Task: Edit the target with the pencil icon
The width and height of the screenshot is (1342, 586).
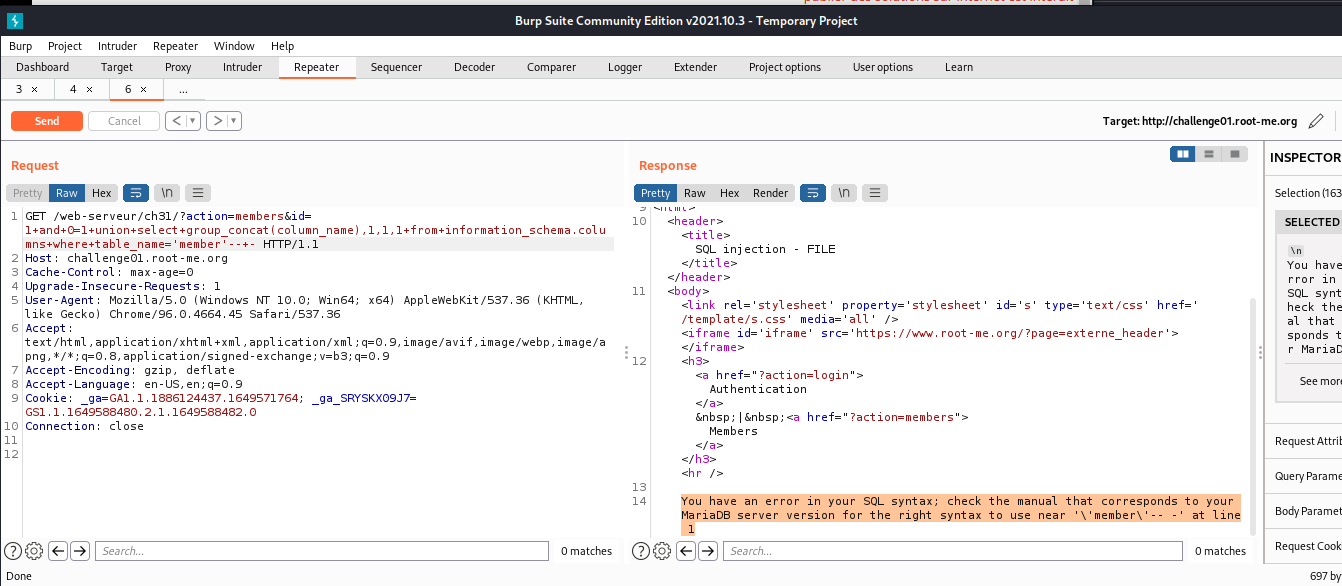Action: point(1316,121)
